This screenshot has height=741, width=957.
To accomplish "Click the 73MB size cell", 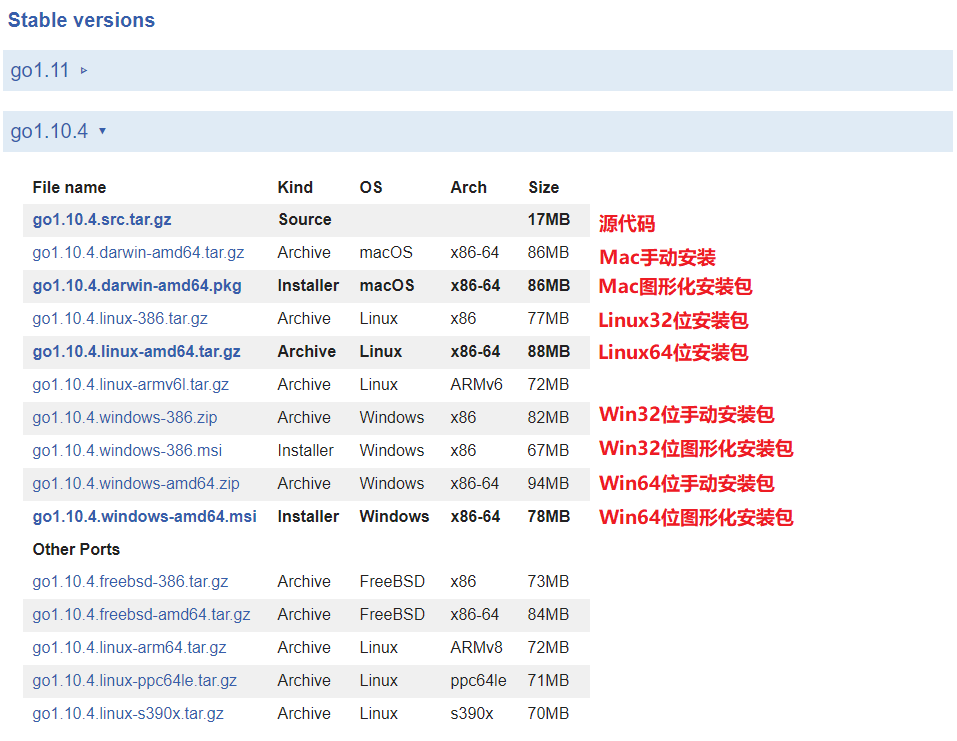I will click(548, 582).
